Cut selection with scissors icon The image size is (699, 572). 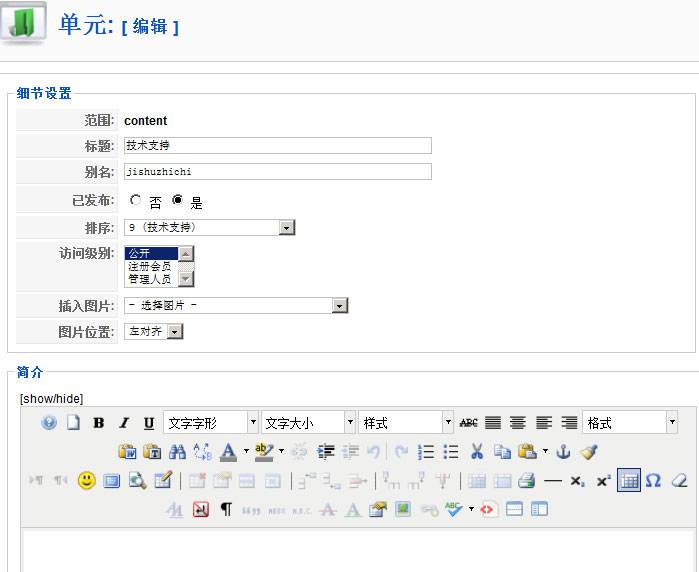(477, 452)
